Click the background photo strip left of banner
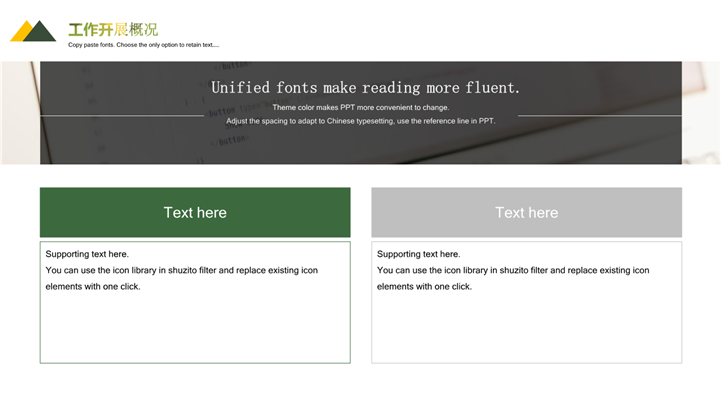The width and height of the screenshot is (721, 405). coord(19,113)
